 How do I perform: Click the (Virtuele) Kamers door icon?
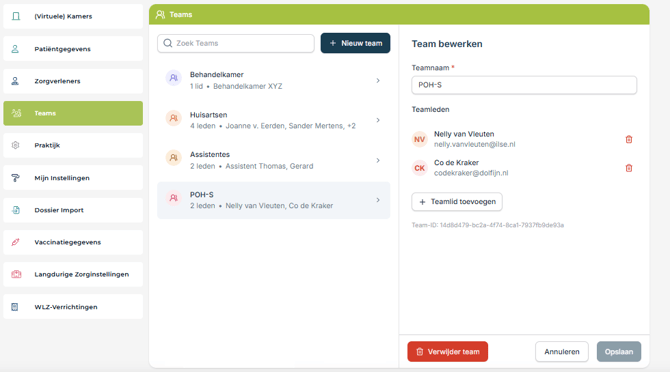point(16,16)
